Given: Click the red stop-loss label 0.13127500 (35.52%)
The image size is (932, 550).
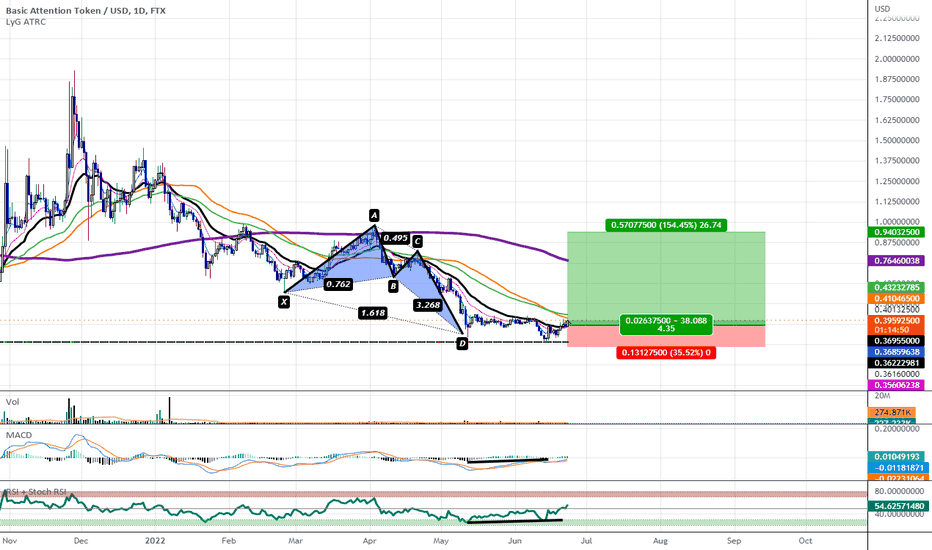Looking at the screenshot, I should [666, 353].
